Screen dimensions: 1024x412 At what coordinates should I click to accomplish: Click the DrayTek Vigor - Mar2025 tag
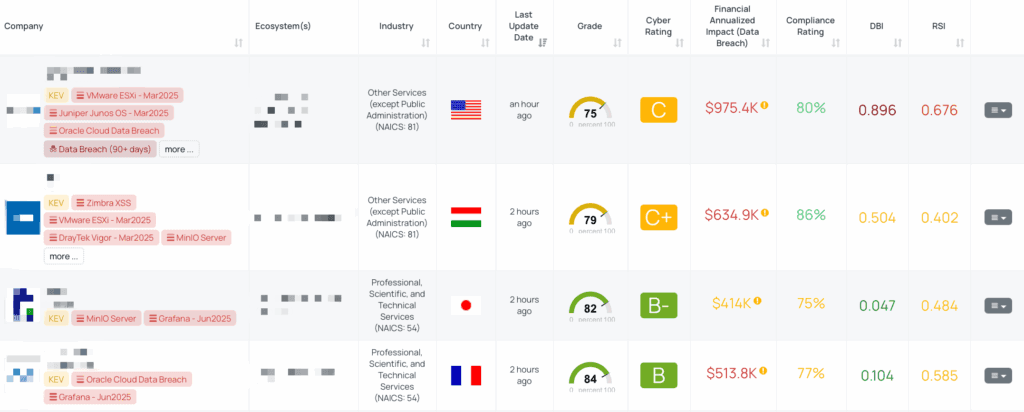pos(100,238)
